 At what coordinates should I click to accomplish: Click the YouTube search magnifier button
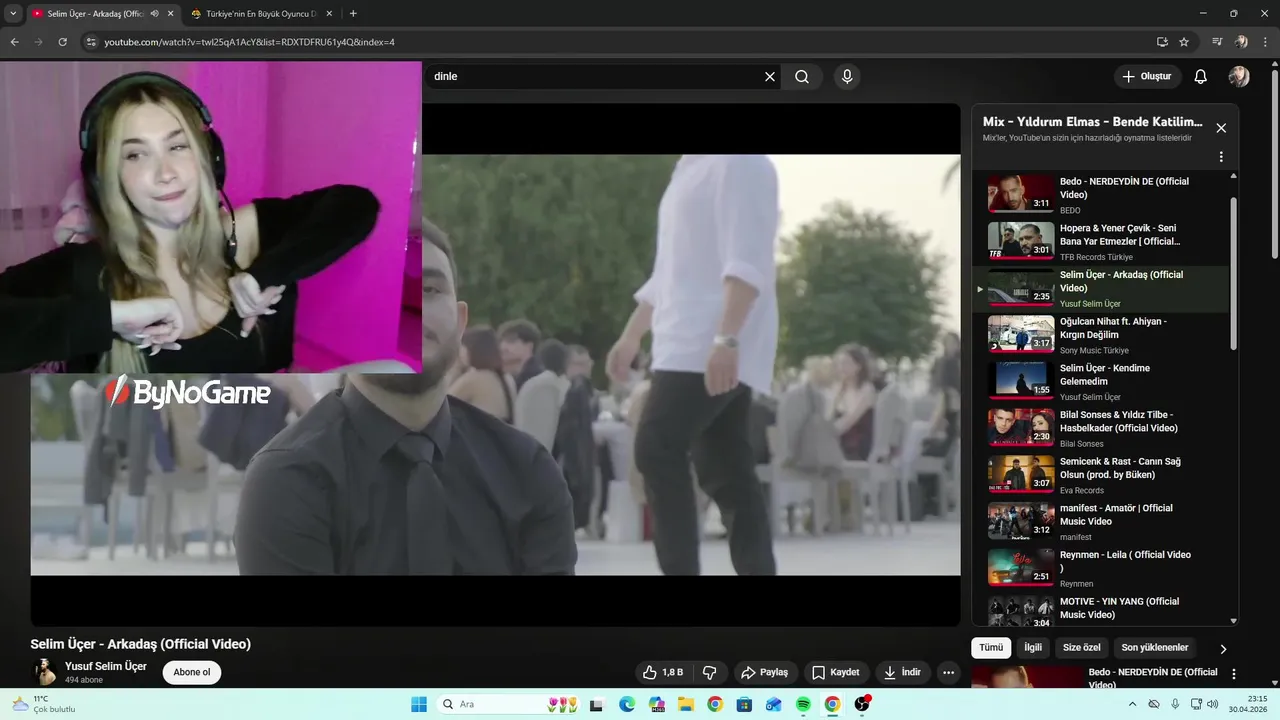point(802,77)
